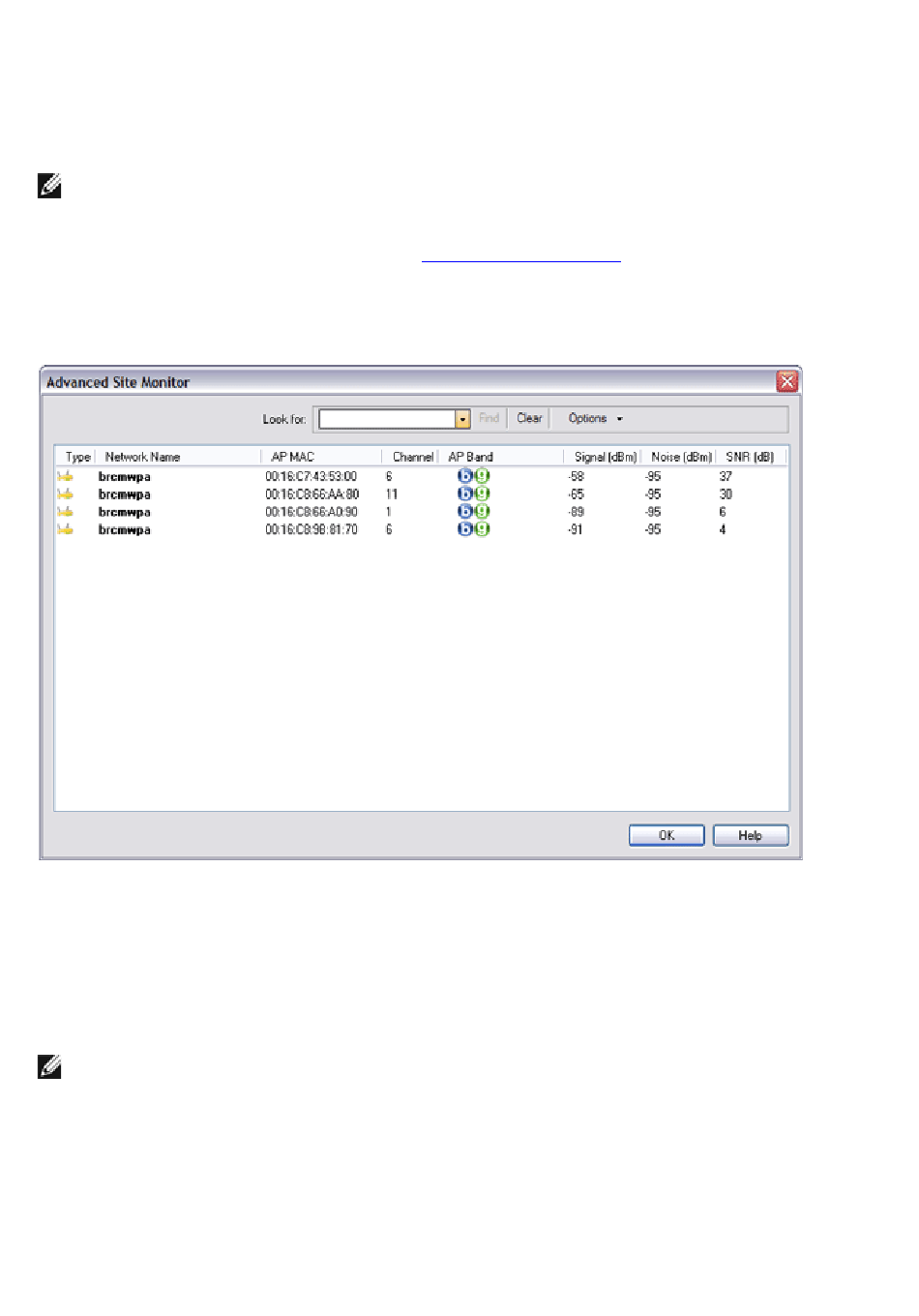The height and width of the screenshot is (1316, 919).
Task: Click the 802.11g band icon in first row
Action: point(482,476)
